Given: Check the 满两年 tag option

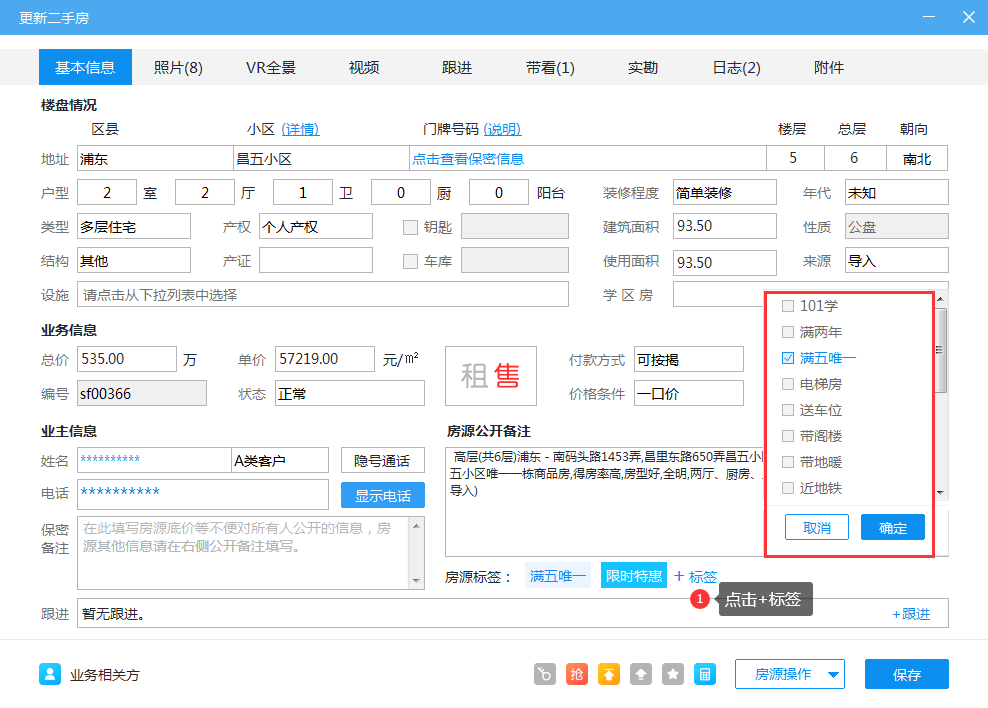Looking at the screenshot, I should coord(788,332).
